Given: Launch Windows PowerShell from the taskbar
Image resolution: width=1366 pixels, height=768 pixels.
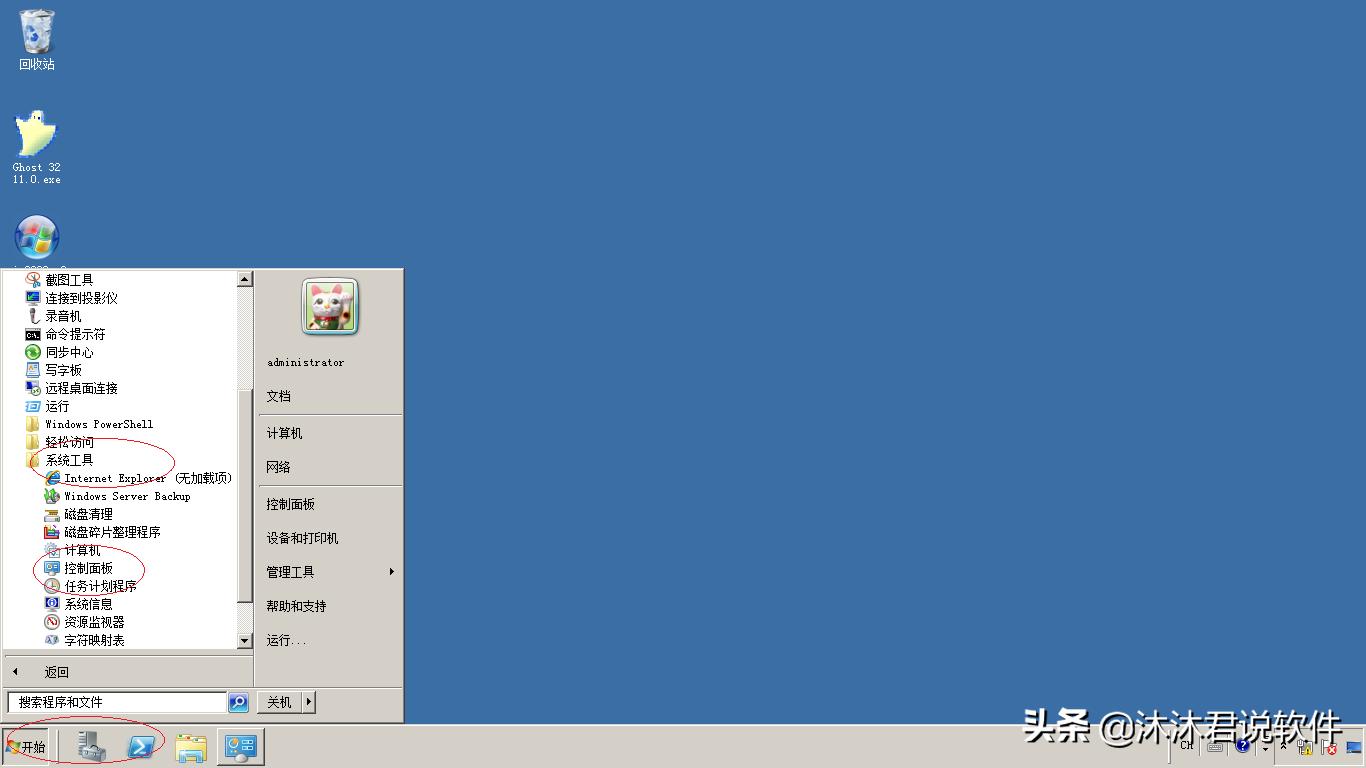Looking at the screenshot, I should point(141,746).
